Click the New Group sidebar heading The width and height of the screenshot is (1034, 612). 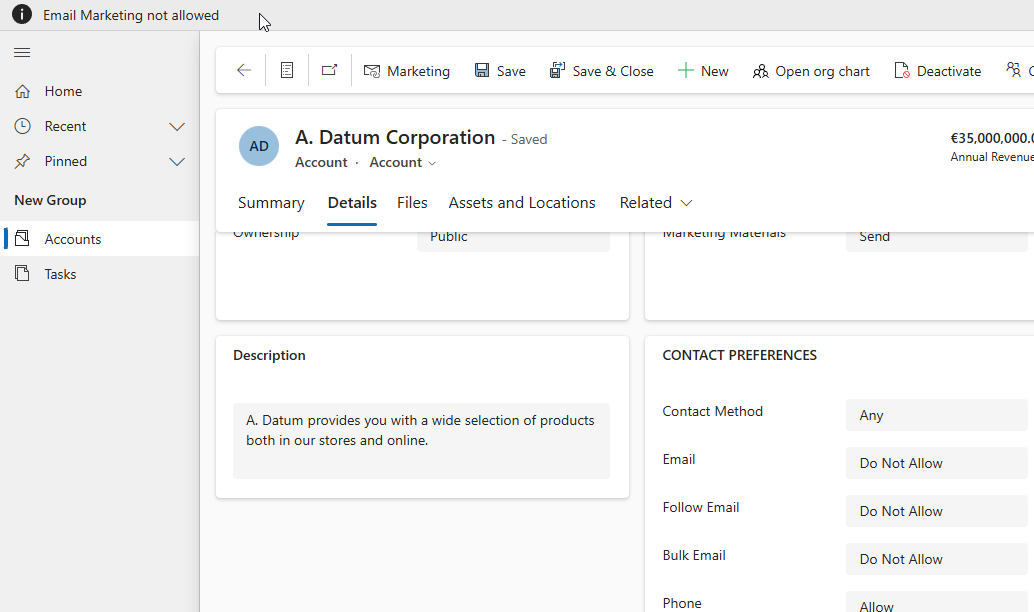[x=50, y=200]
